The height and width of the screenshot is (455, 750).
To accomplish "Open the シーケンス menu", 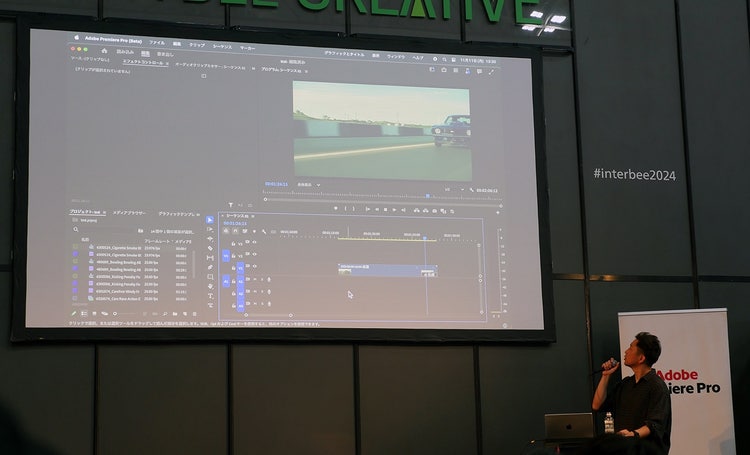I will click(x=222, y=46).
